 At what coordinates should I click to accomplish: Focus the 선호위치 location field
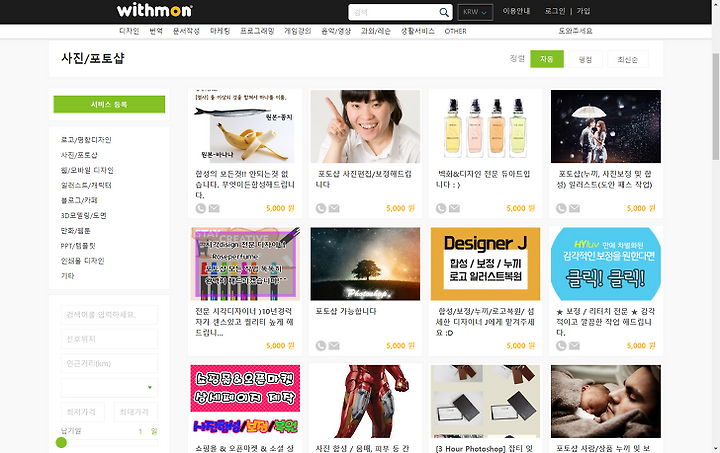tap(109, 339)
